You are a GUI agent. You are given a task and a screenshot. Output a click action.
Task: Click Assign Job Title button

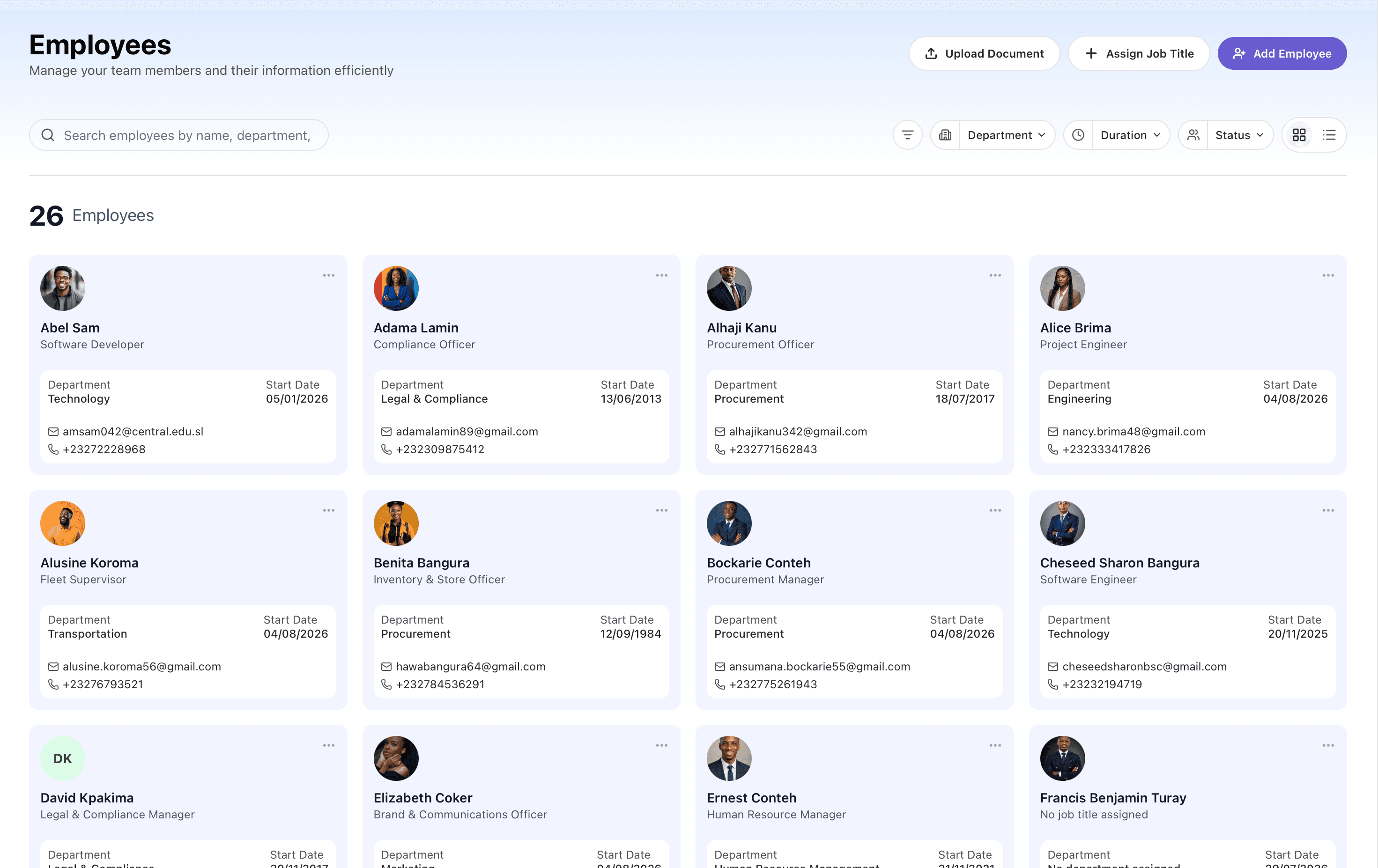coord(1138,54)
